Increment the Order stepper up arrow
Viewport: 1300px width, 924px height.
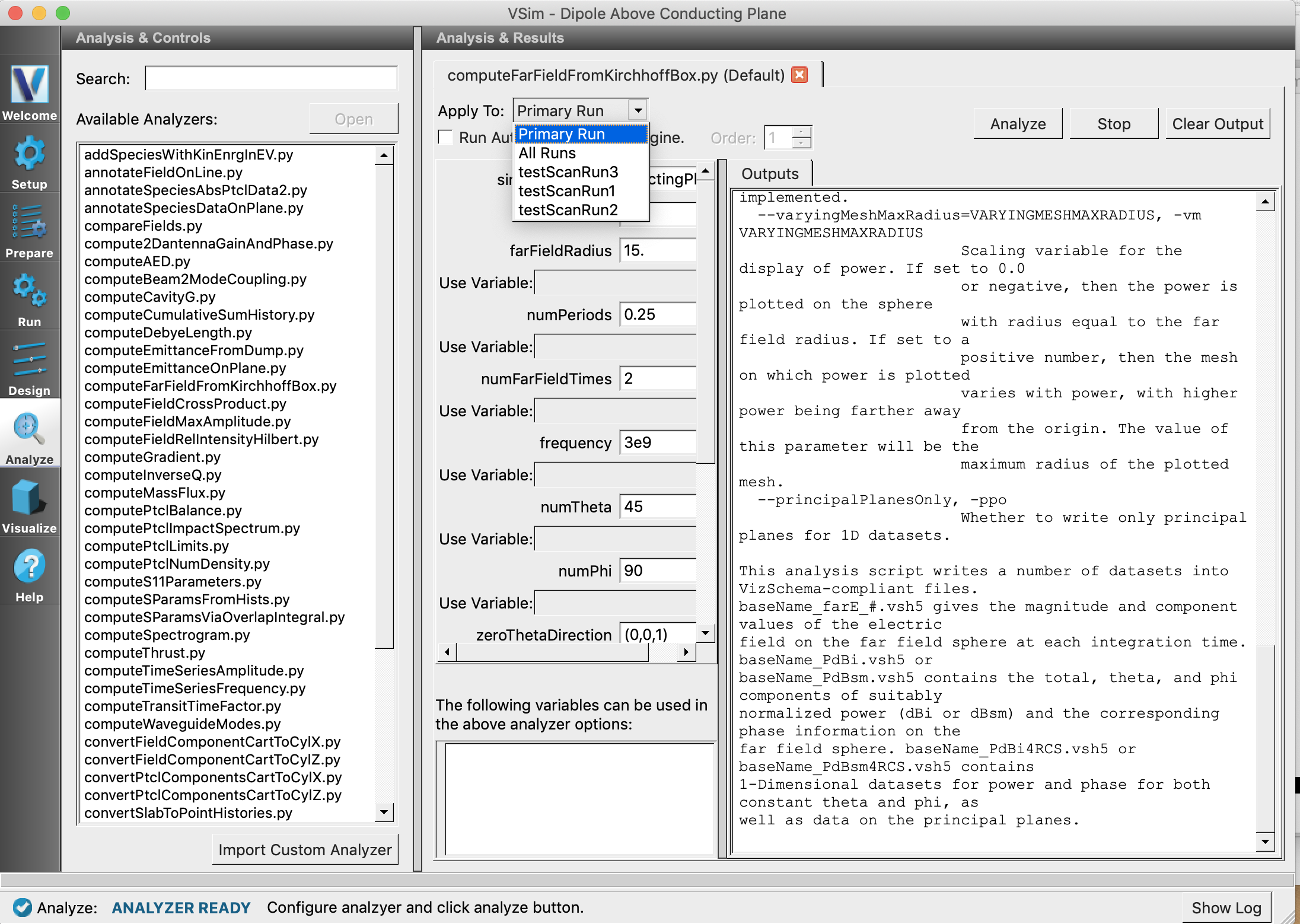coord(801,132)
